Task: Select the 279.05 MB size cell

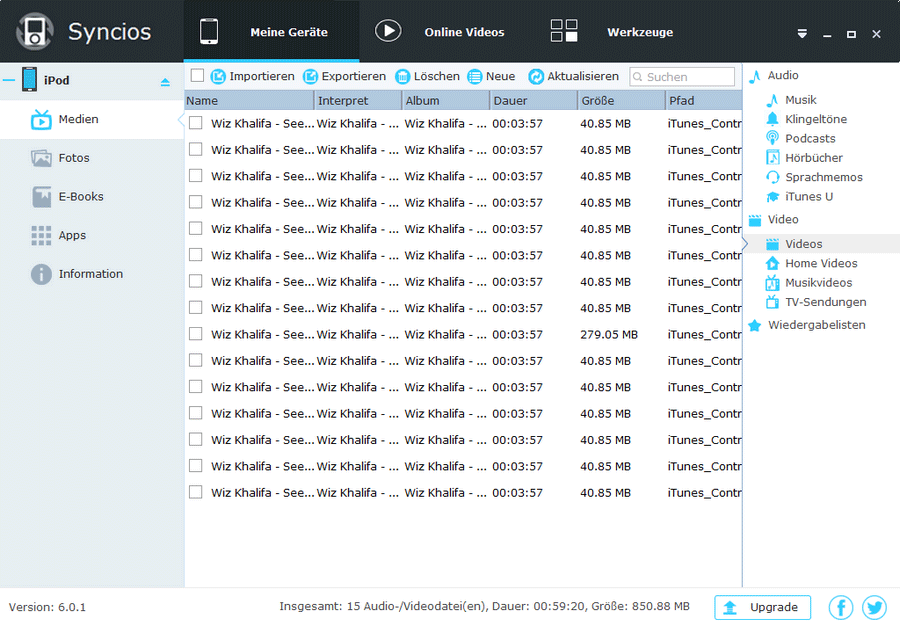Action: point(609,335)
